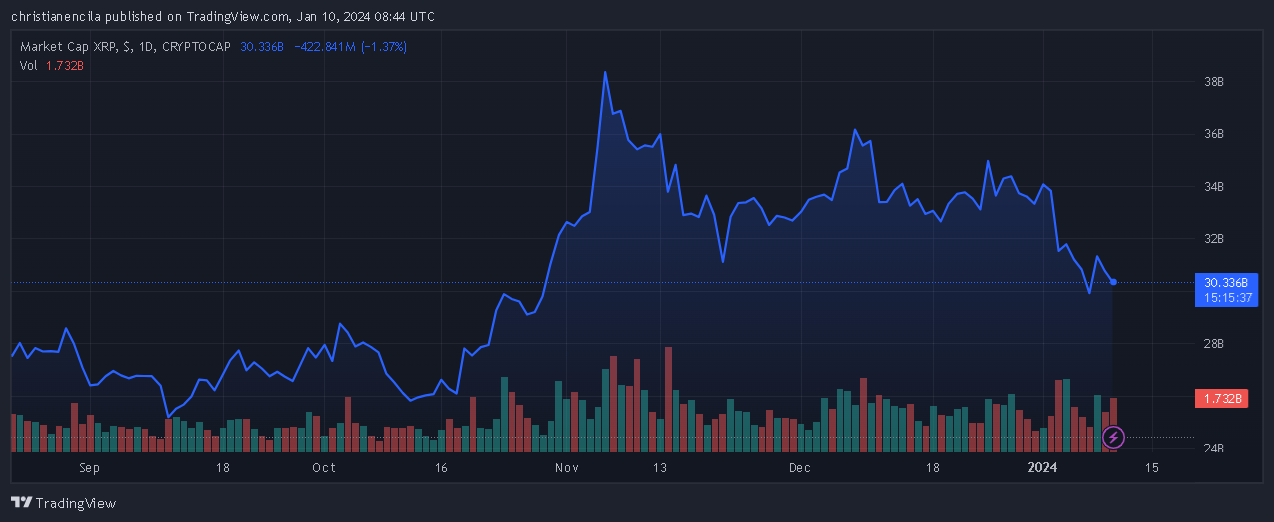Image resolution: width=1274 pixels, height=522 pixels.
Task: Click the Nov date axis label
Action: click(x=568, y=468)
